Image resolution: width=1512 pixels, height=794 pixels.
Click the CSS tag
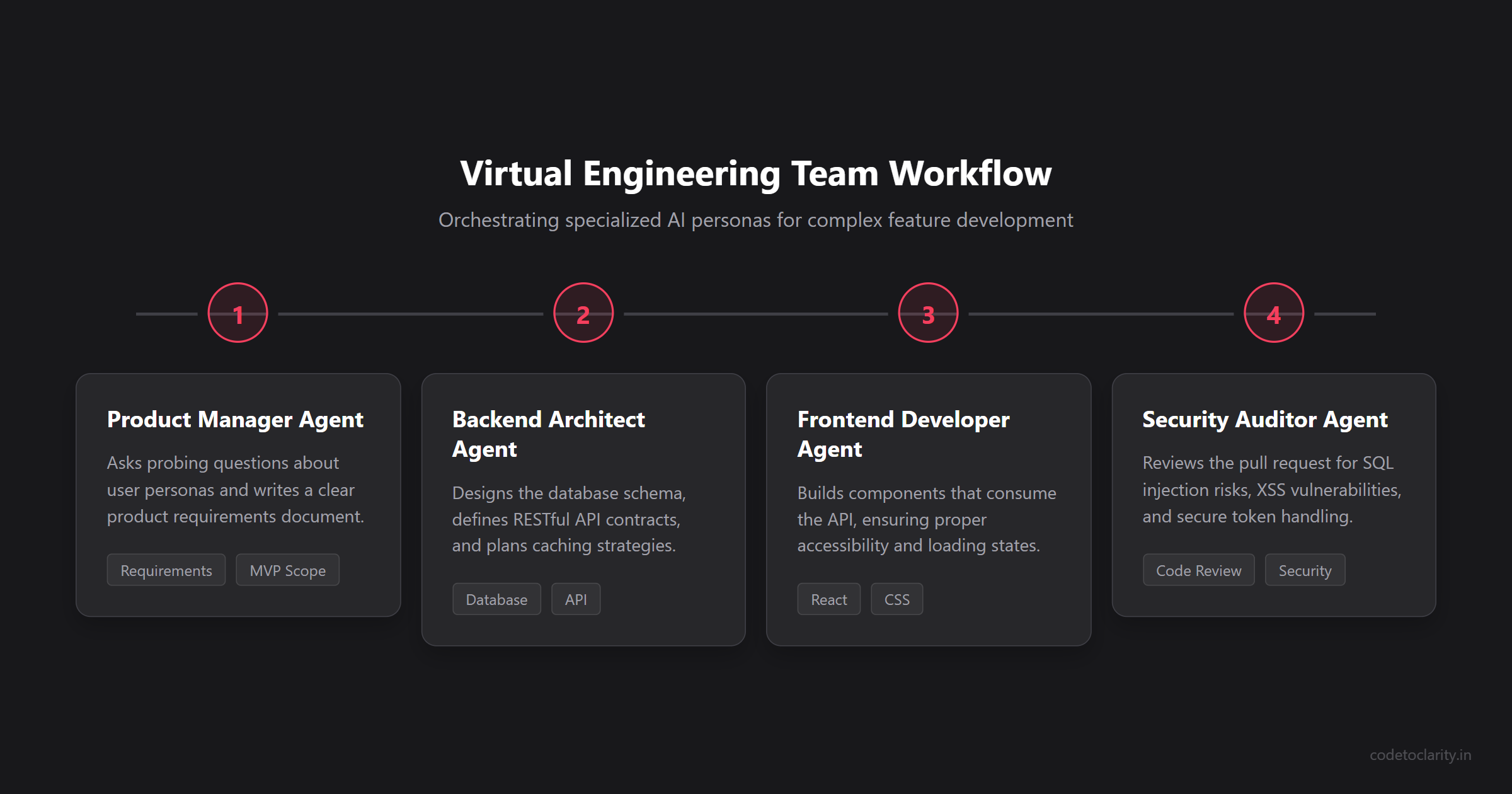point(897,599)
